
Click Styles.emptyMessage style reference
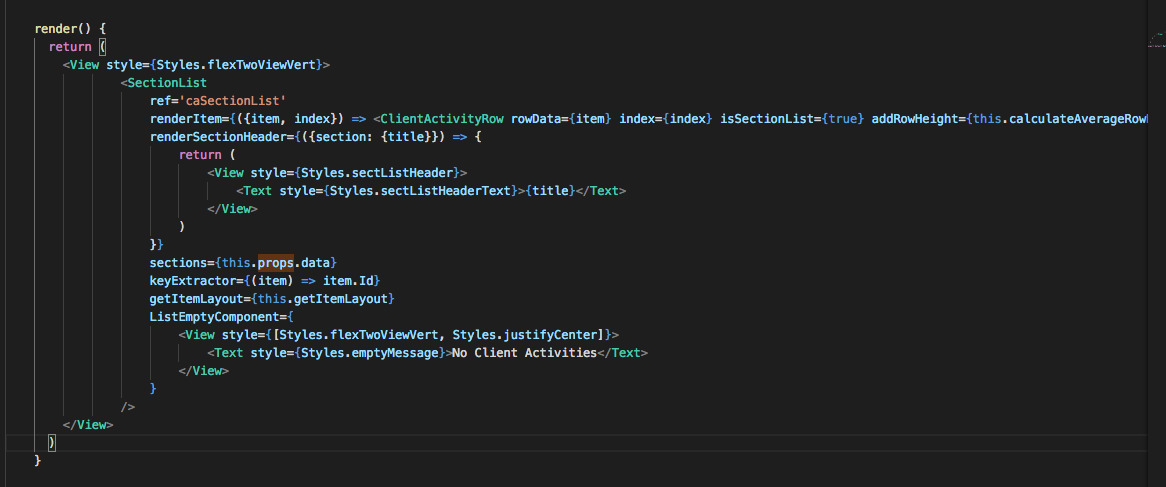[370, 353]
